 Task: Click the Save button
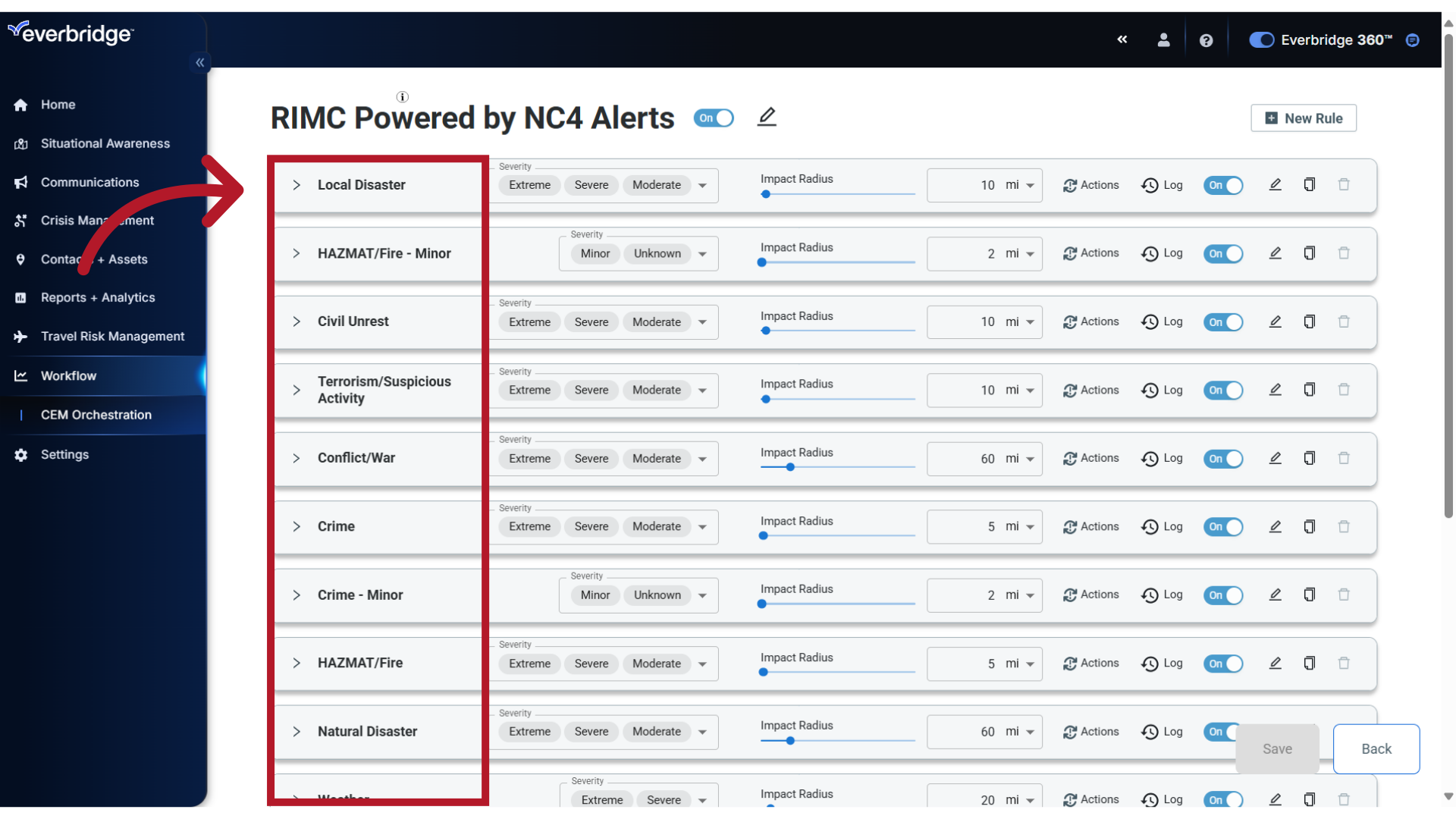pos(1277,748)
